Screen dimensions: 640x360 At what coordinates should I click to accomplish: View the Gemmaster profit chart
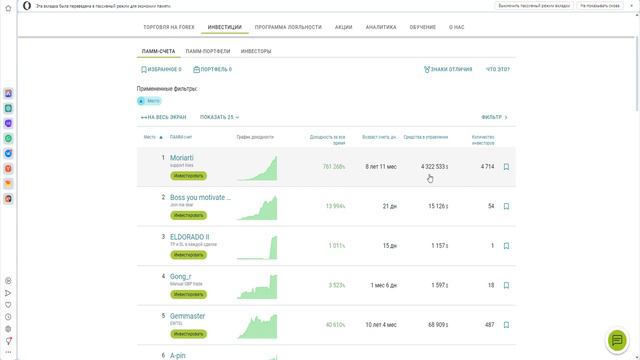click(257, 326)
